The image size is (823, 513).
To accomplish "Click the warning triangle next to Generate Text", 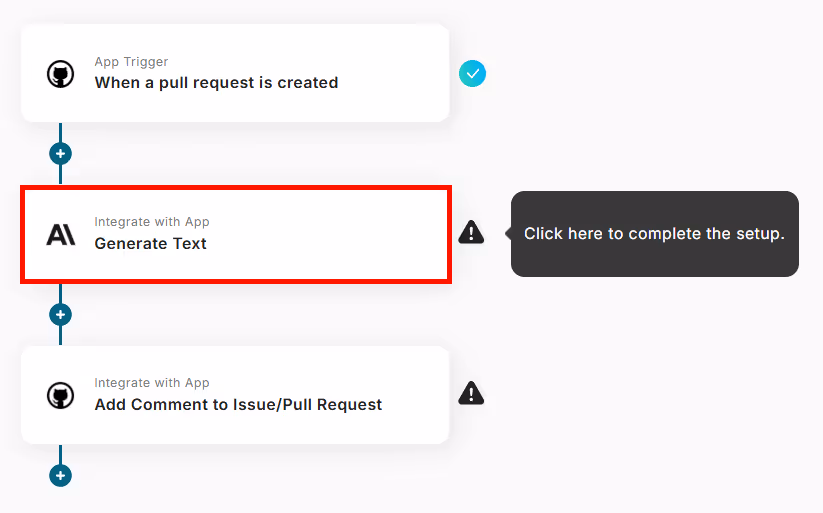I will point(471,232).
